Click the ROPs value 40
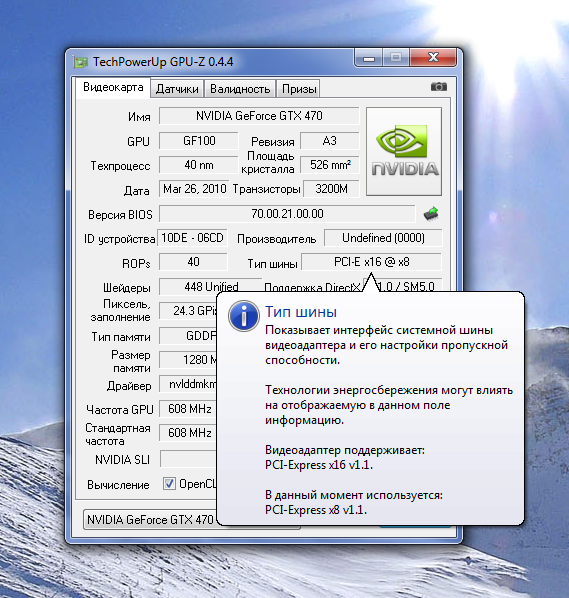 pos(193,262)
